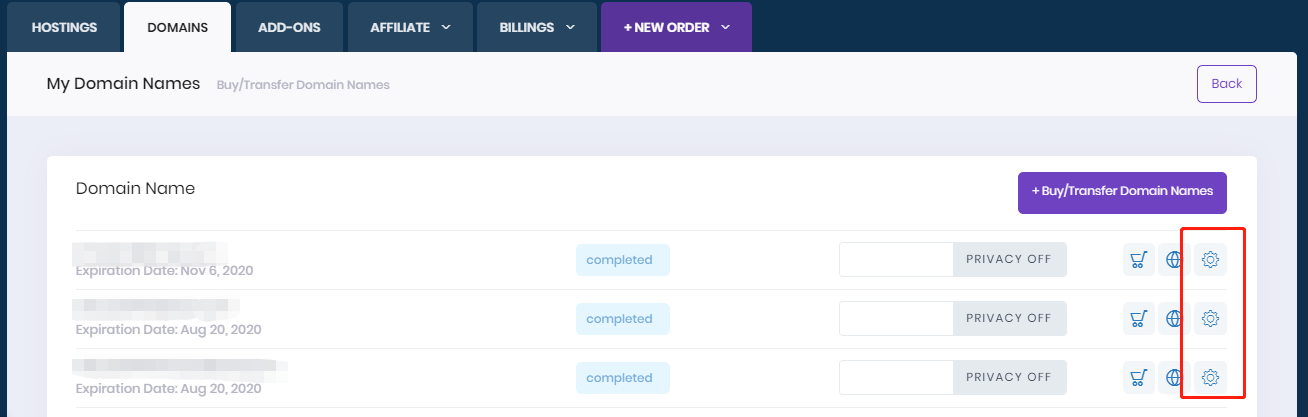This screenshot has height=417, width=1308.
Task: Open settings gear for Nov 6, 2020 domain
Action: (x=1210, y=260)
